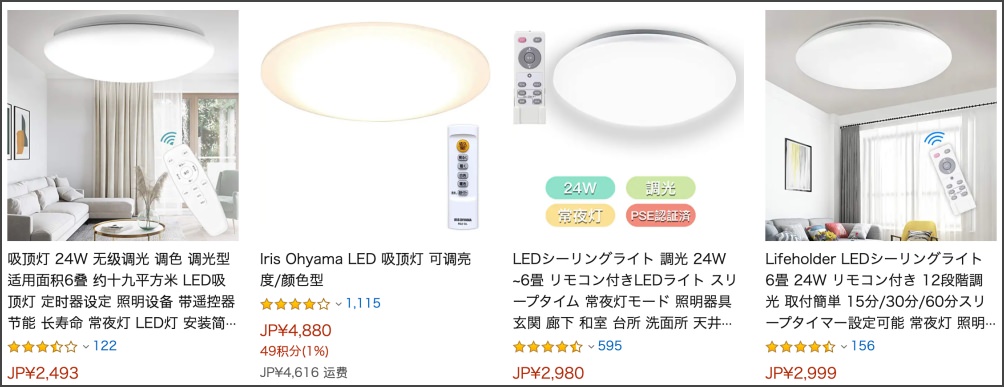Viewport: 1004px width, 387px height.
Task: Expand rating dropdown arrow next to 122
Action: (86, 347)
